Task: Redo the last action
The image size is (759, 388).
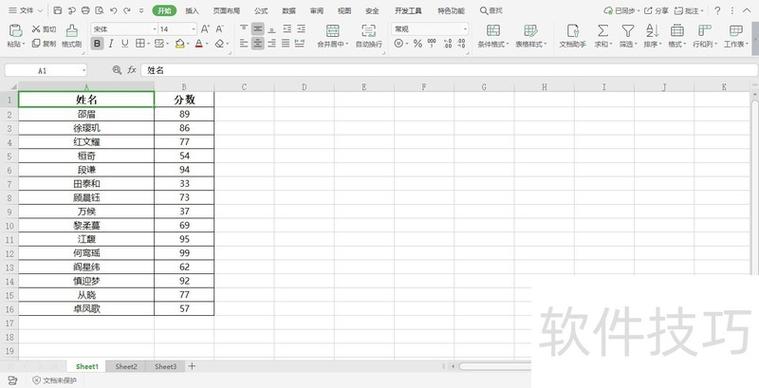Action: click(x=127, y=10)
